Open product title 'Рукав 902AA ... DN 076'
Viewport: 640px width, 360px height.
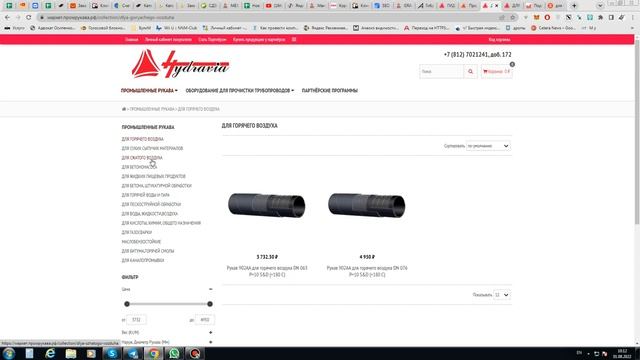click(367, 271)
